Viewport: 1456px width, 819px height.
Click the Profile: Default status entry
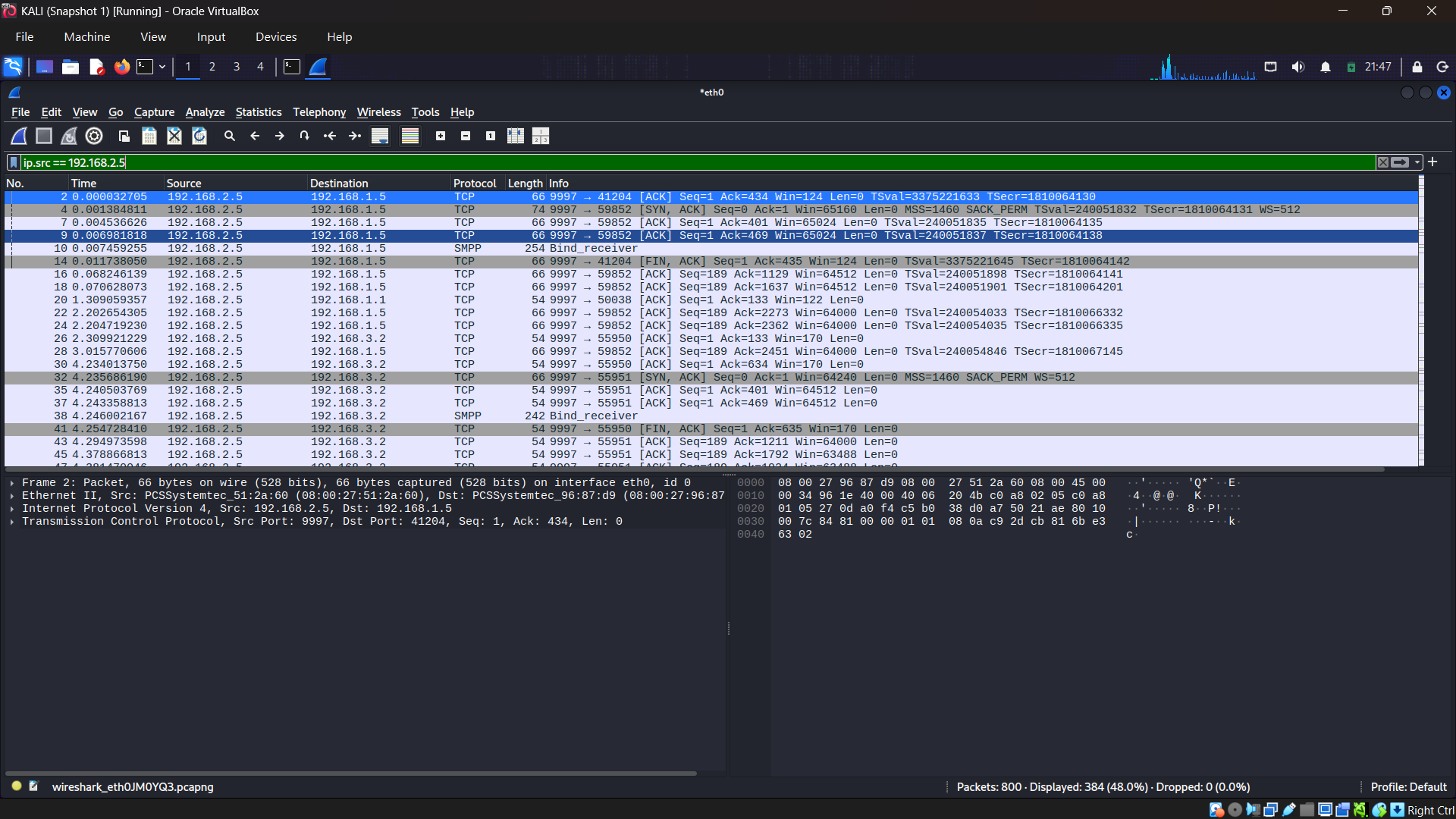coord(1408,787)
